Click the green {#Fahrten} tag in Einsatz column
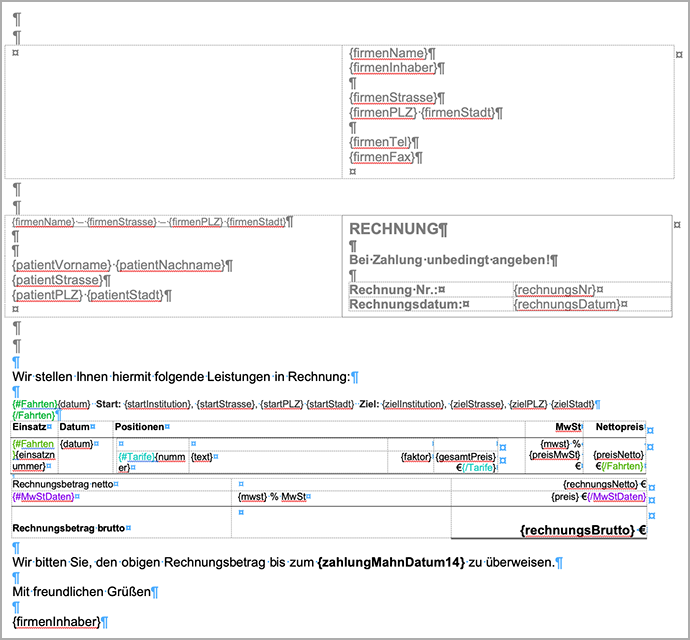 33,444
